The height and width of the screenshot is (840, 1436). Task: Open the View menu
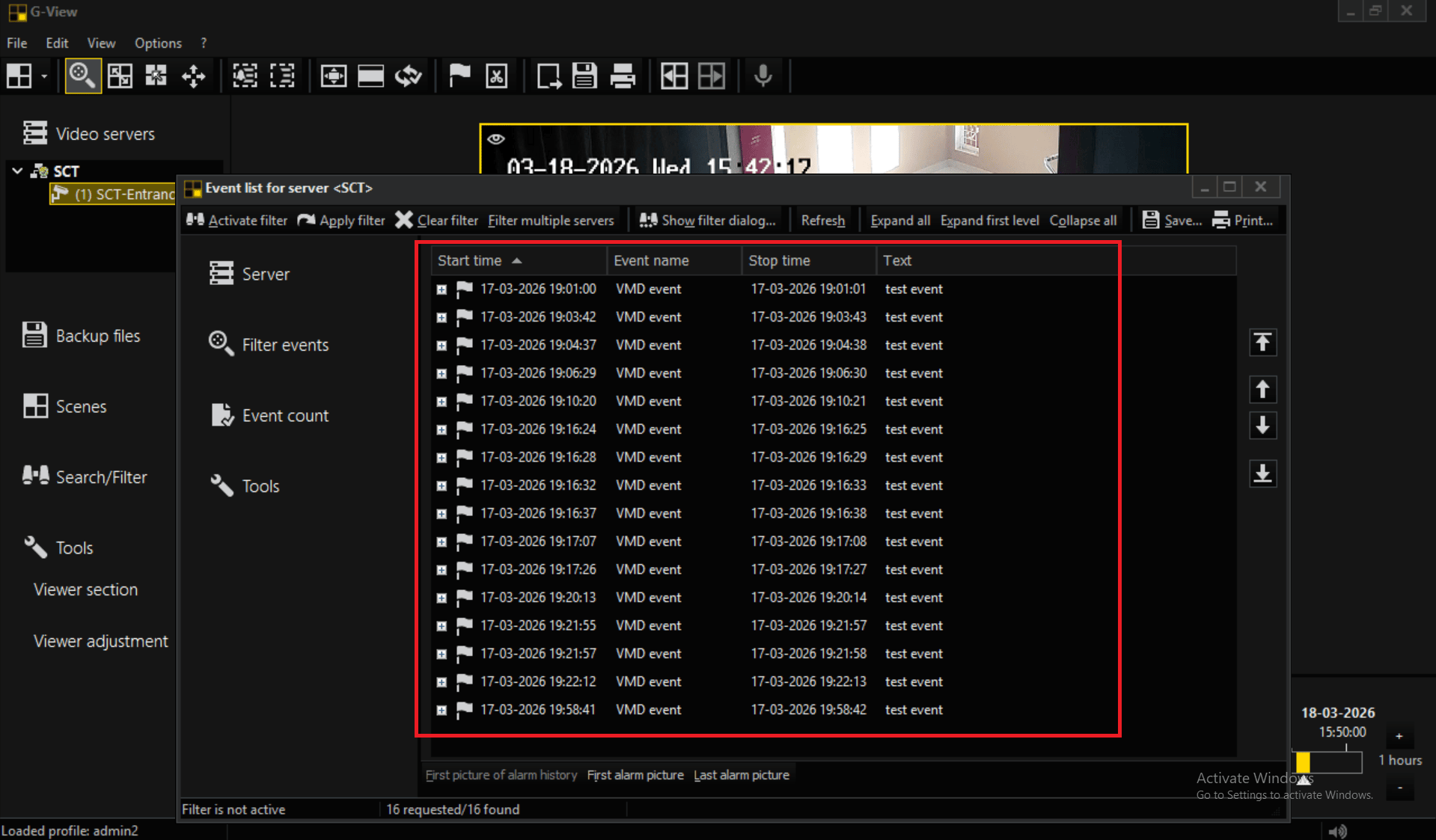(x=101, y=43)
